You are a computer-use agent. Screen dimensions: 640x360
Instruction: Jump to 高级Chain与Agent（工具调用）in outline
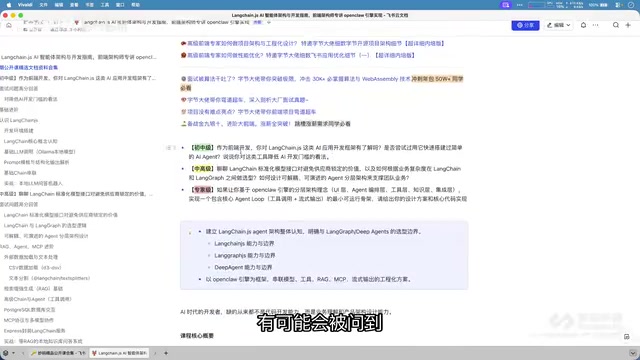(x=38, y=299)
